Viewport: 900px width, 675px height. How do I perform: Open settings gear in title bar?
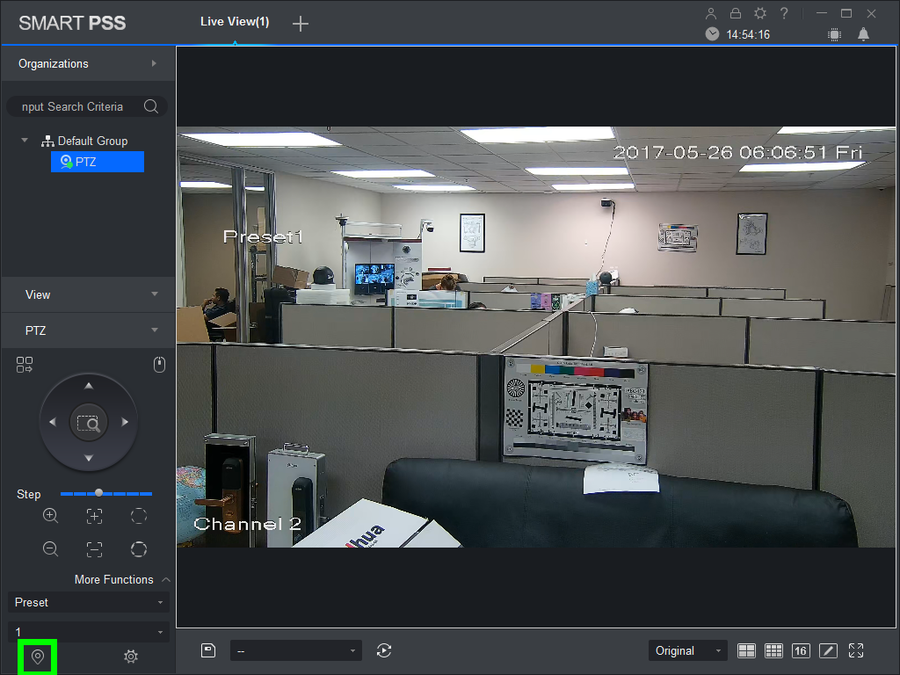coord(760,13)
